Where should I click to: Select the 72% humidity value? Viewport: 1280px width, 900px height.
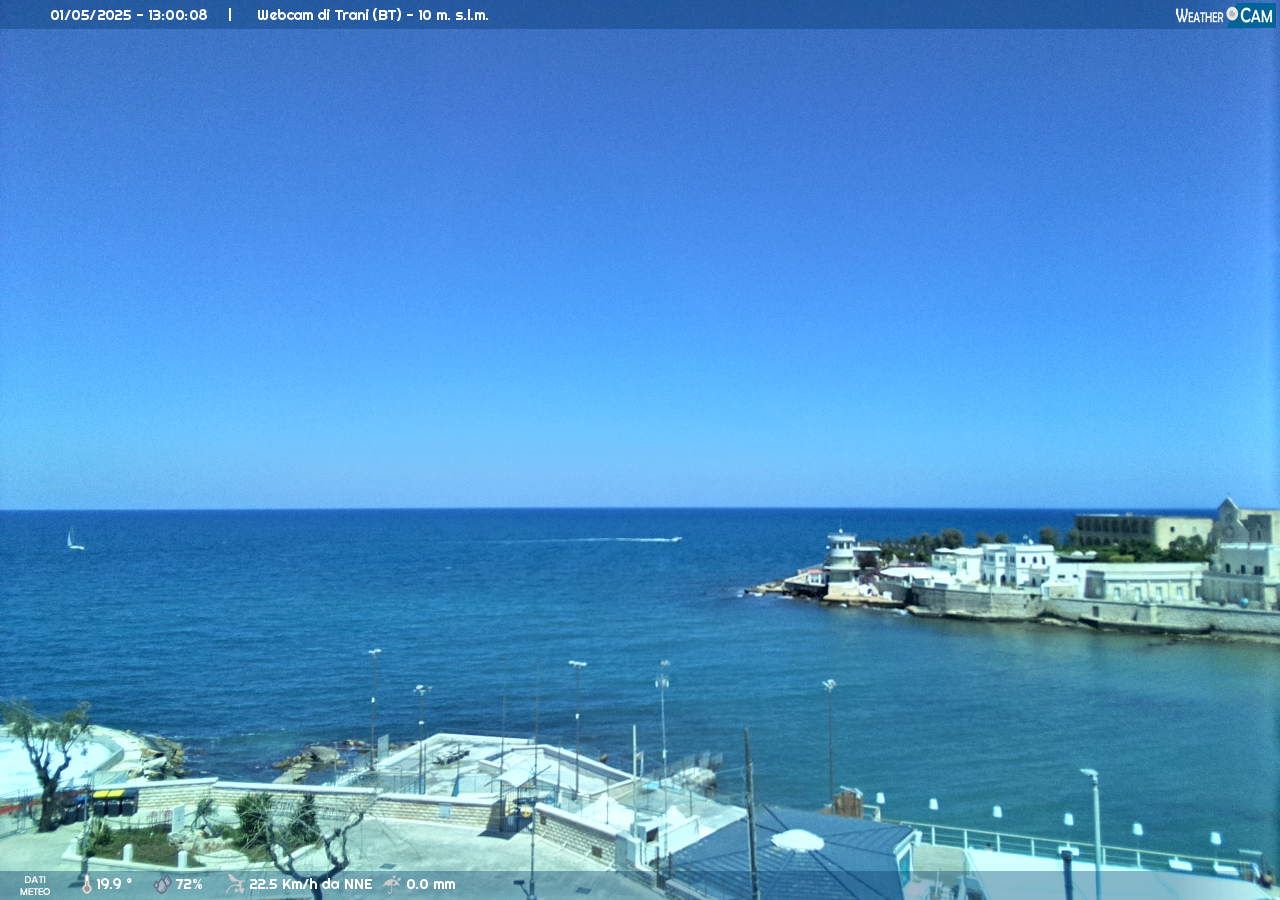point(189,884)
